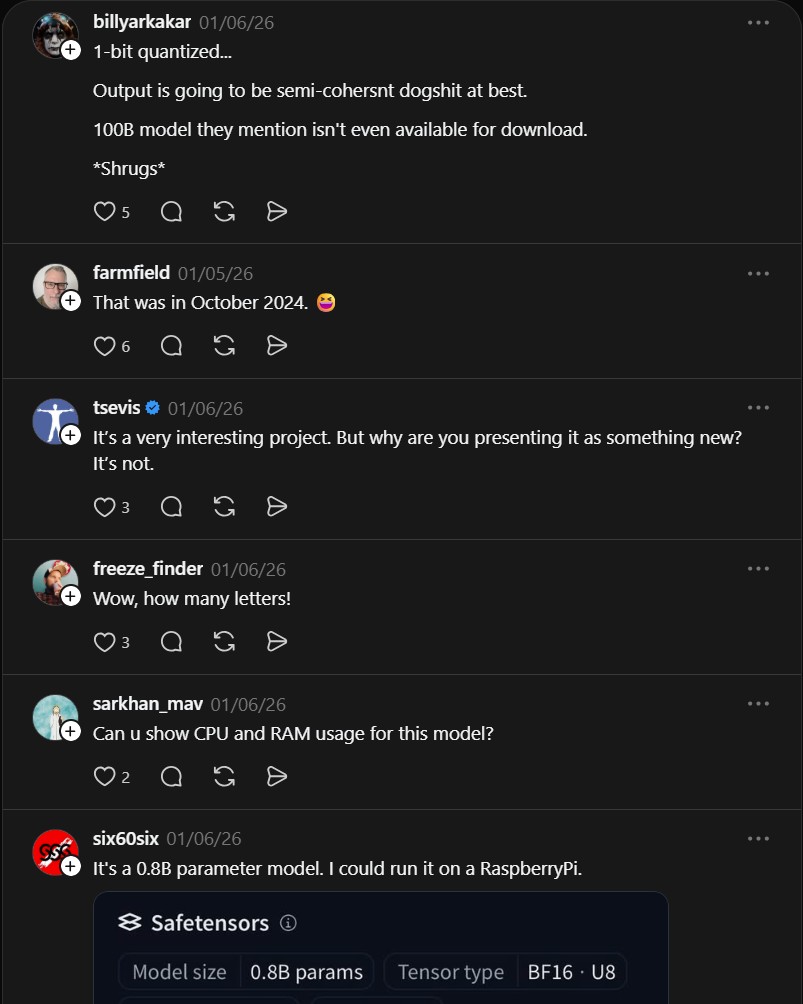803x1004 pixels.
Task: Repost billyarkakar's comment
Action: (x=225, y=211)
